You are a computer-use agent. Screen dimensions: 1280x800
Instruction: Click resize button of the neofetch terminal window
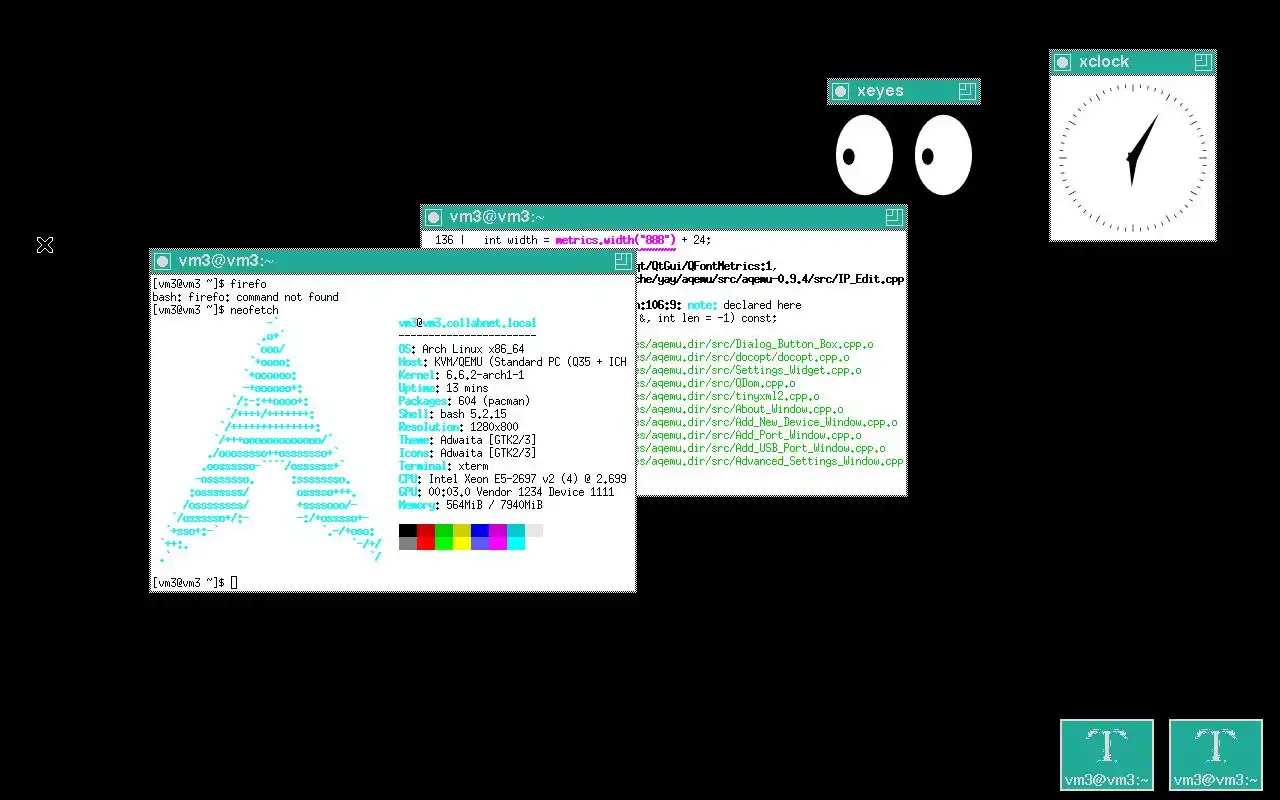pos(623,261)
